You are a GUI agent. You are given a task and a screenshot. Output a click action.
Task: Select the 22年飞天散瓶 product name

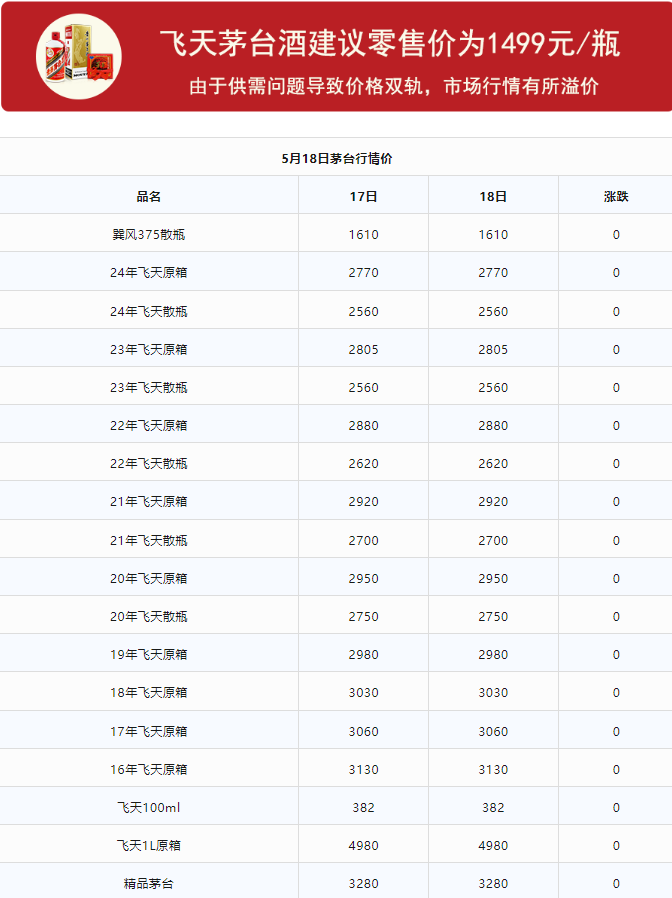[149, 464]
